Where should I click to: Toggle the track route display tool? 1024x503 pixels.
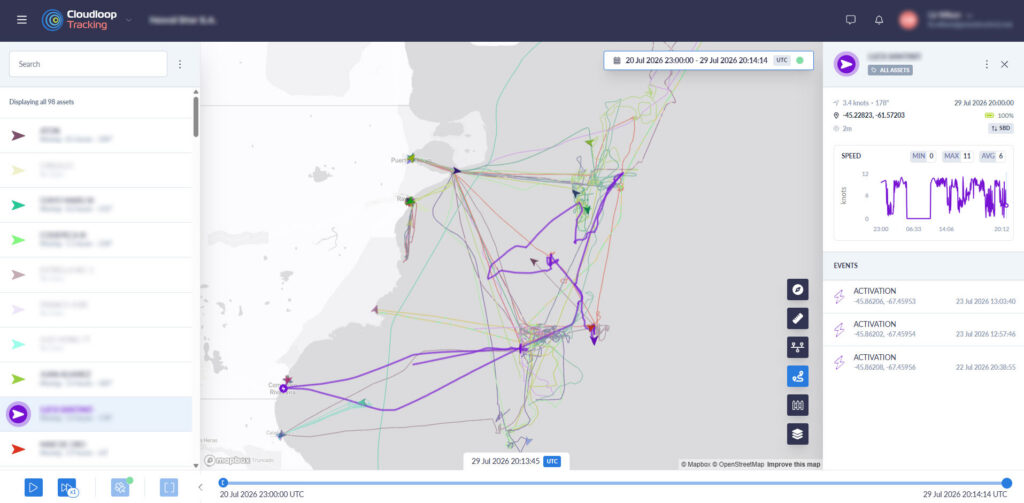click(797, 376)
